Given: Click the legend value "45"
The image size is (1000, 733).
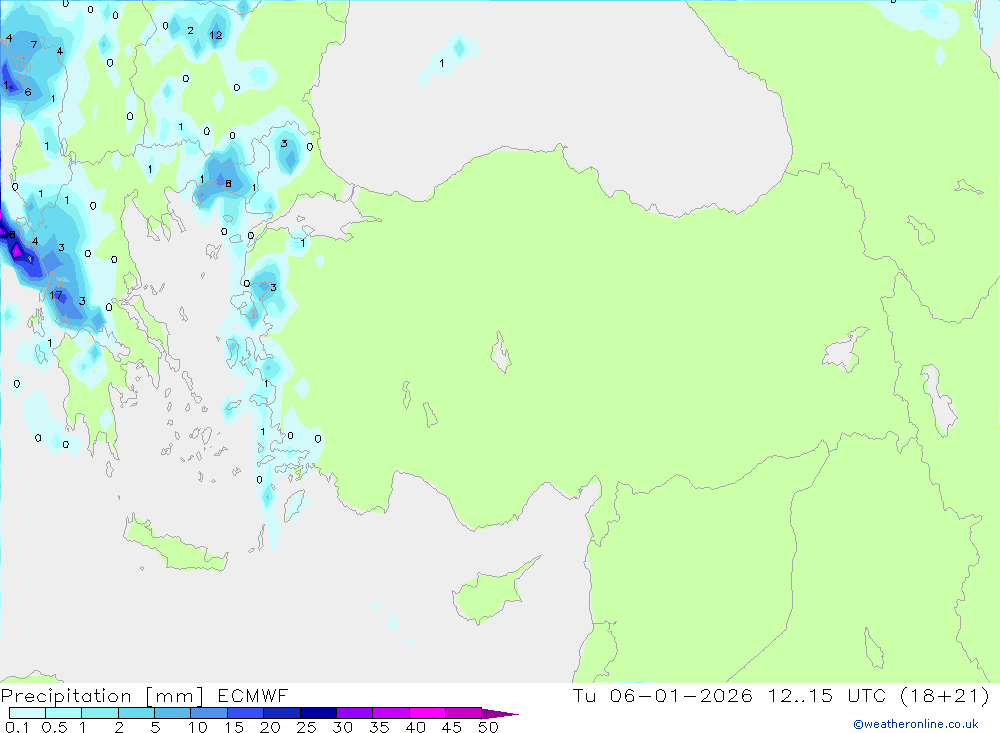Looking at the screenshot, I should click(x=452, y=727).
